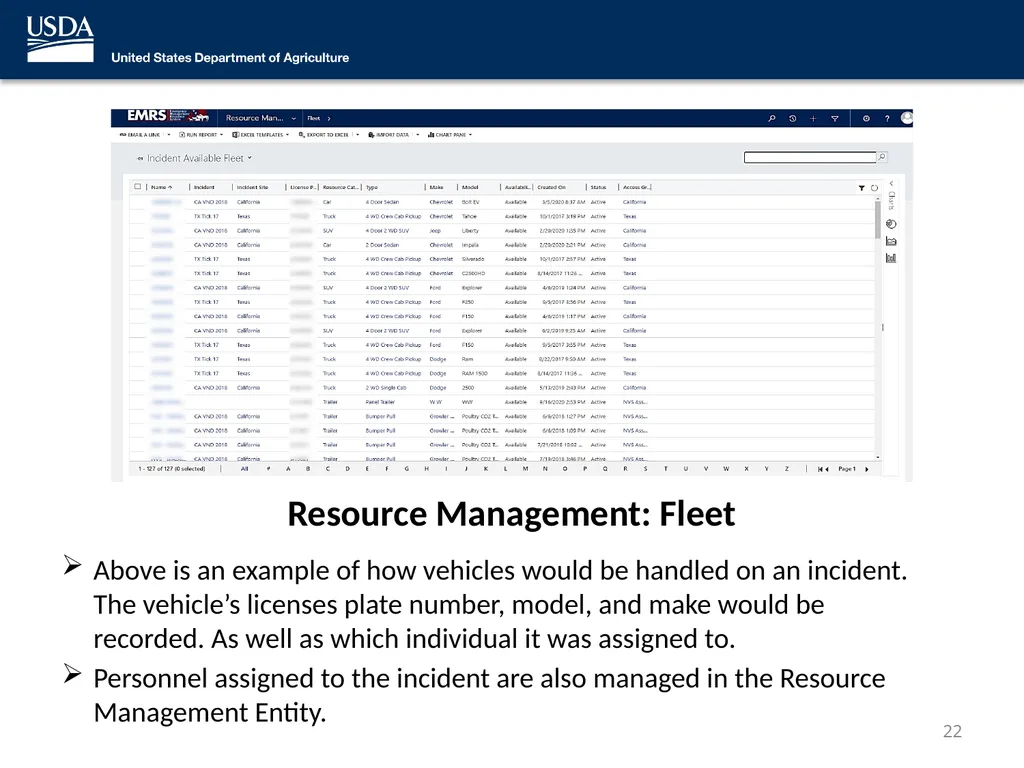This screenshot has width=1024, height=768.
Task: Click Email a Link toolbar button
Action: [140, 135]
